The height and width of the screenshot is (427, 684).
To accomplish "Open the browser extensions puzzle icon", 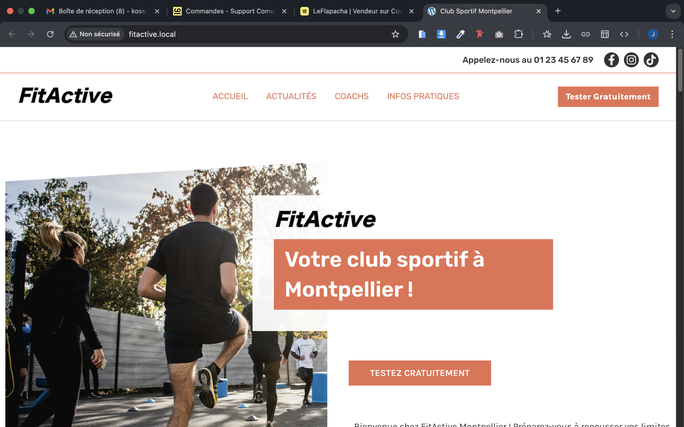I will (x=518, y=34).
